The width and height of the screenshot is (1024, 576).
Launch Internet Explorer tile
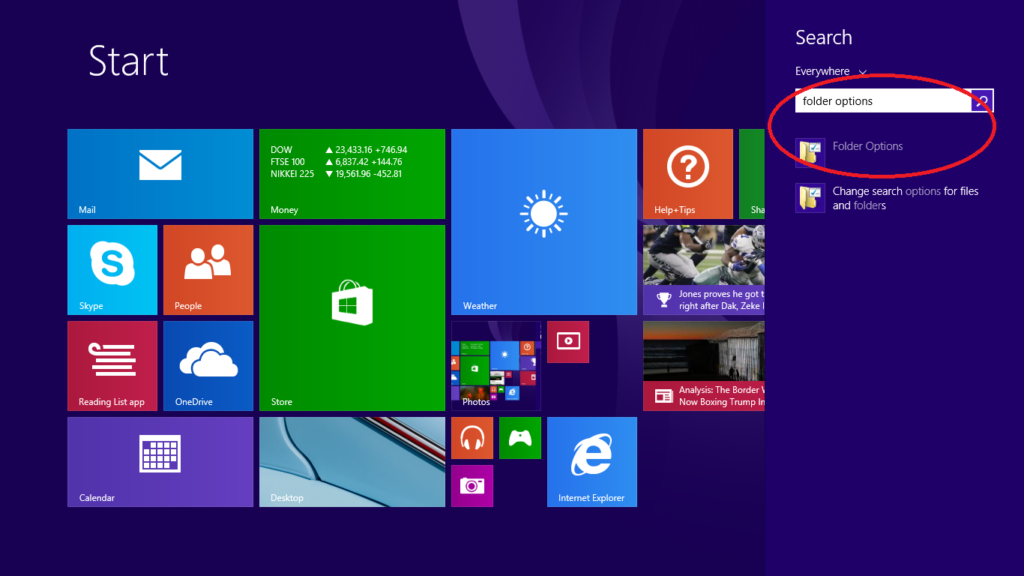[592, 462]
